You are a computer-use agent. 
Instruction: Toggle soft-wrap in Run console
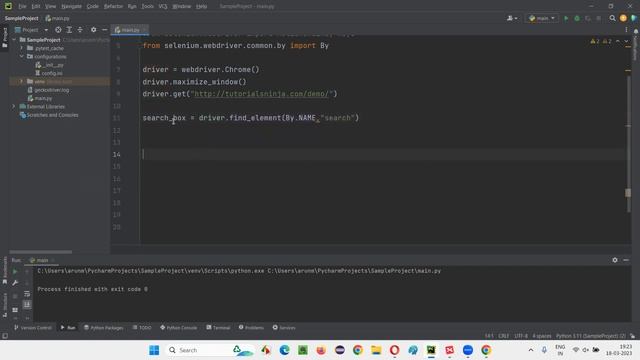click(x=27, y=293)
